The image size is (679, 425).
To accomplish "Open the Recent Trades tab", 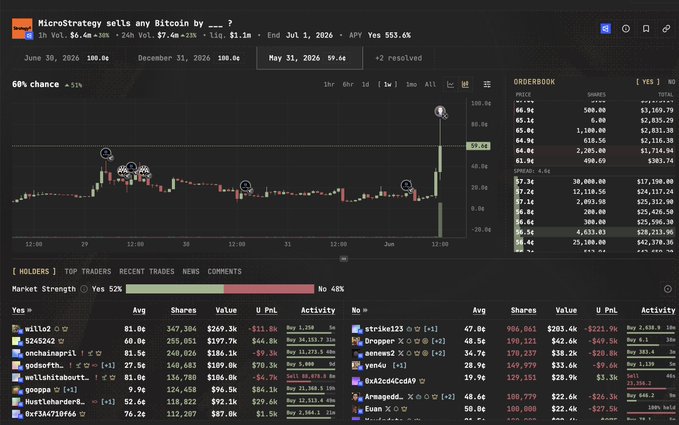I will [x=147, y=272].
